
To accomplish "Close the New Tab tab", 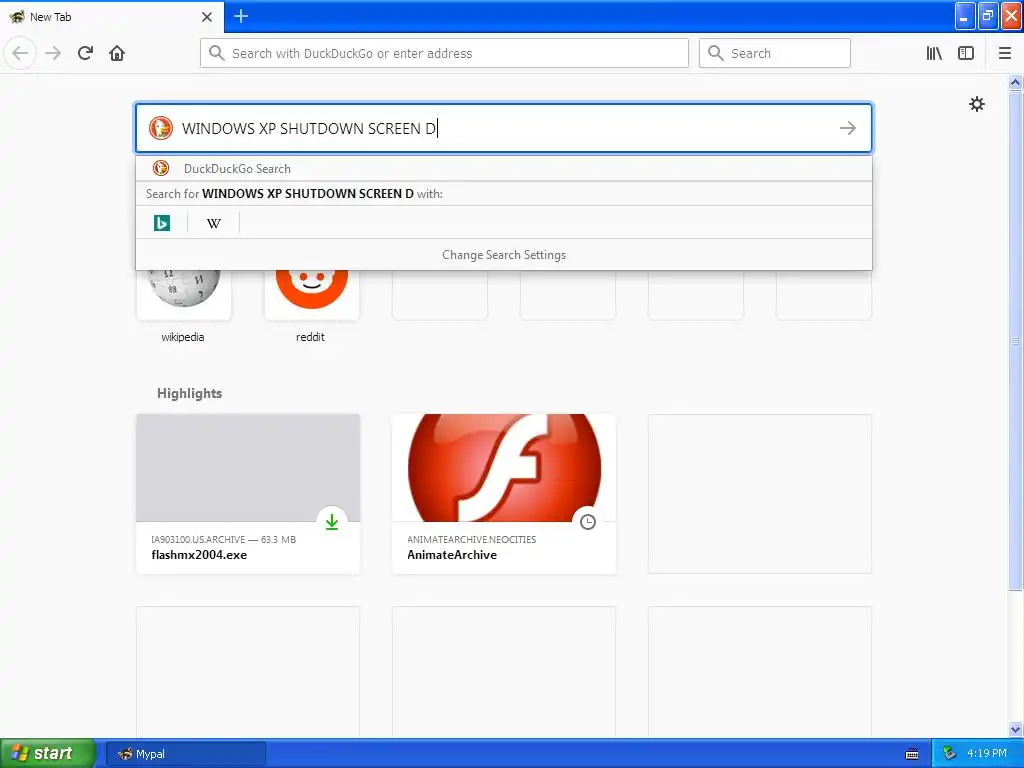I will (207, 17).
